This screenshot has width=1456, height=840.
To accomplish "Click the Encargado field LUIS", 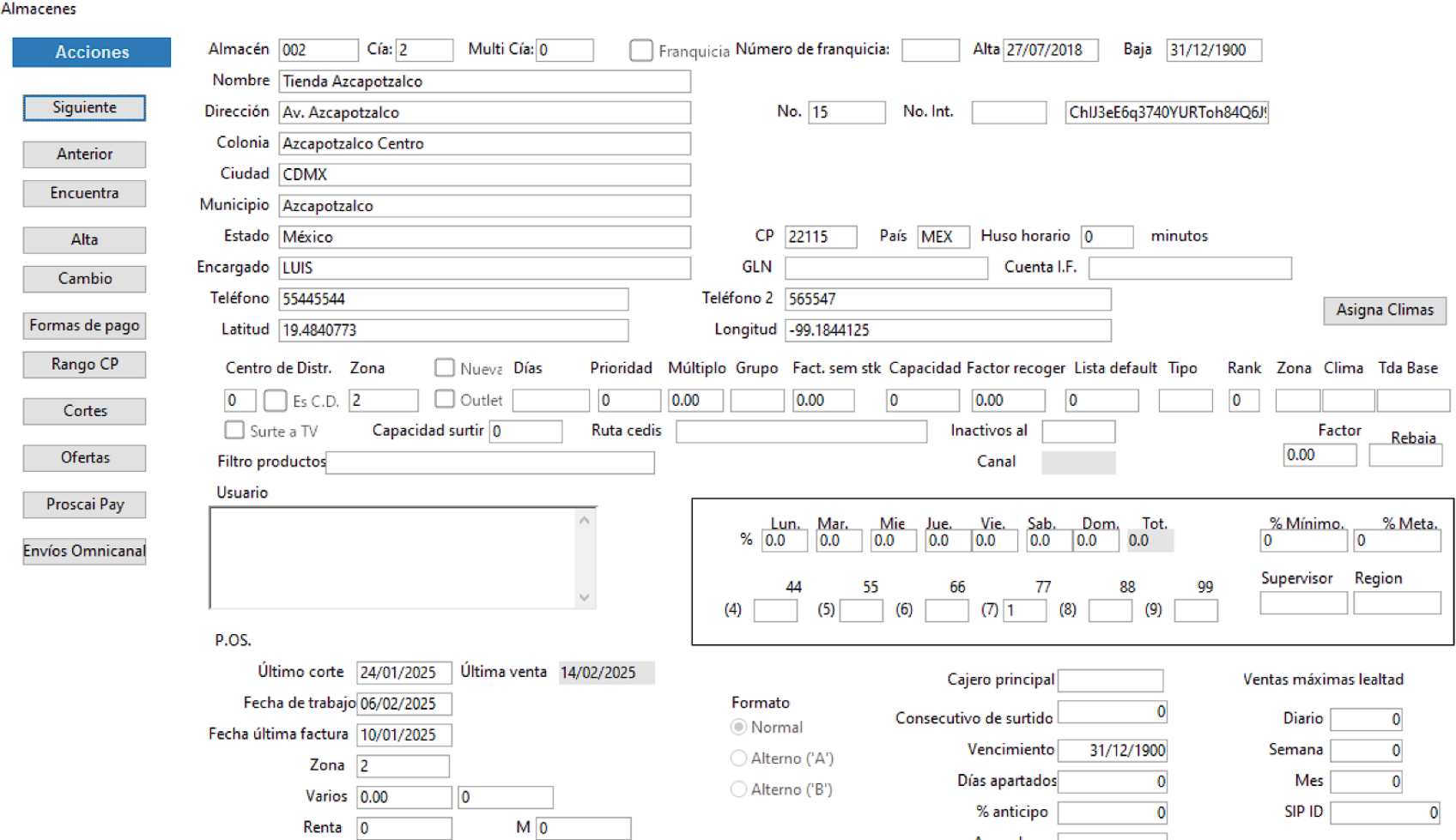I will point(485,269).
